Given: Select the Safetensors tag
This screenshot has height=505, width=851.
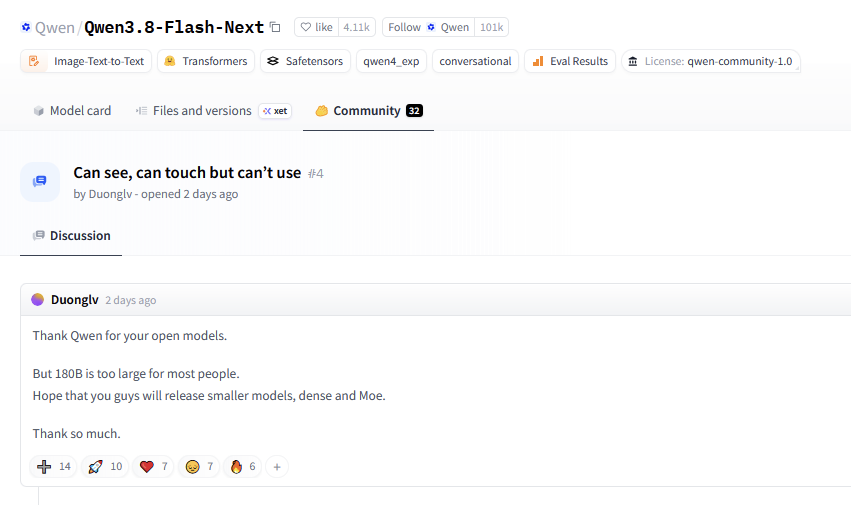Looking at the screenshot, I should [x=306, y=61].
